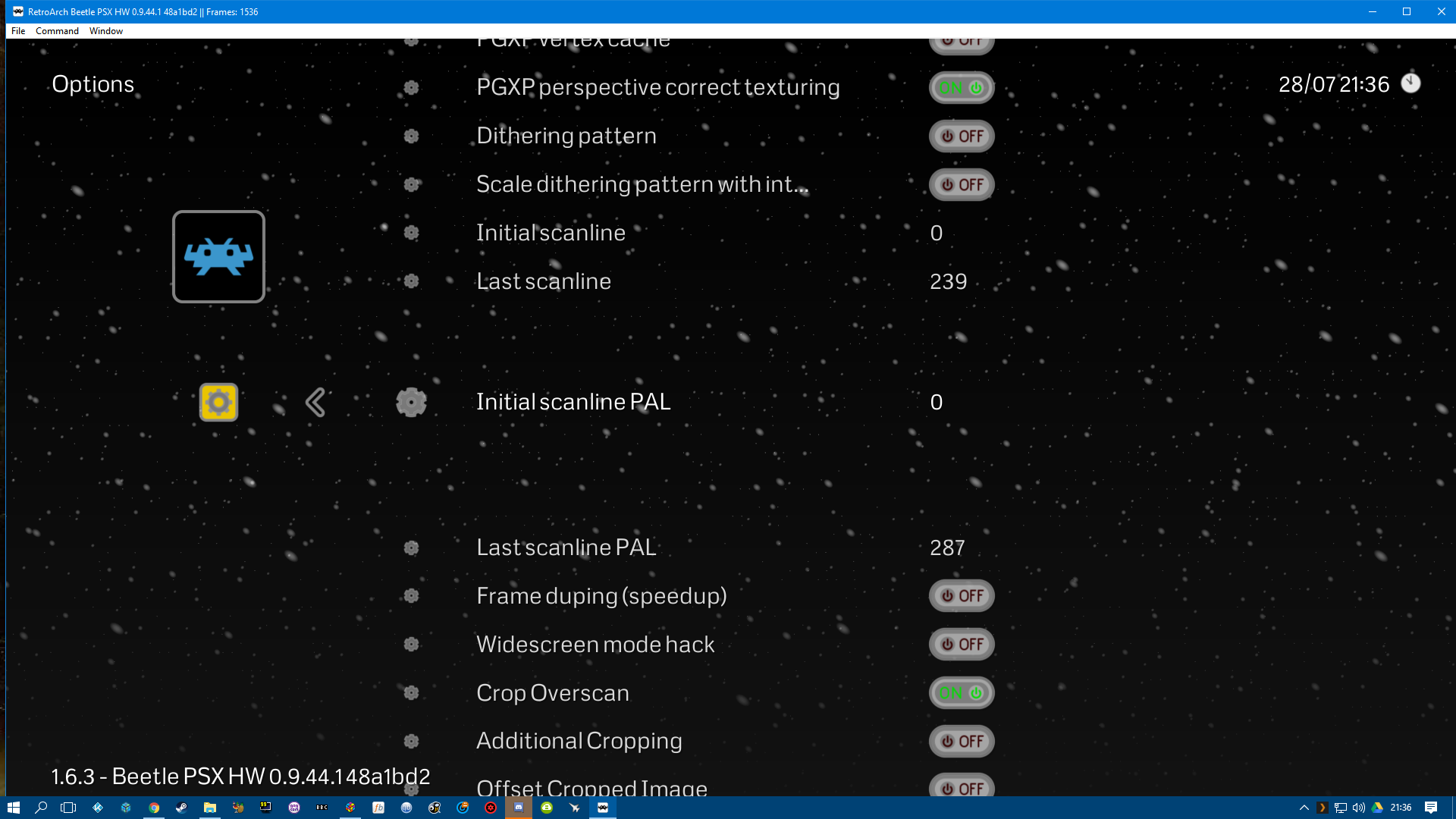Click the gear icon next to Initial scanline

pyautogui.click(x=411, y=233)
